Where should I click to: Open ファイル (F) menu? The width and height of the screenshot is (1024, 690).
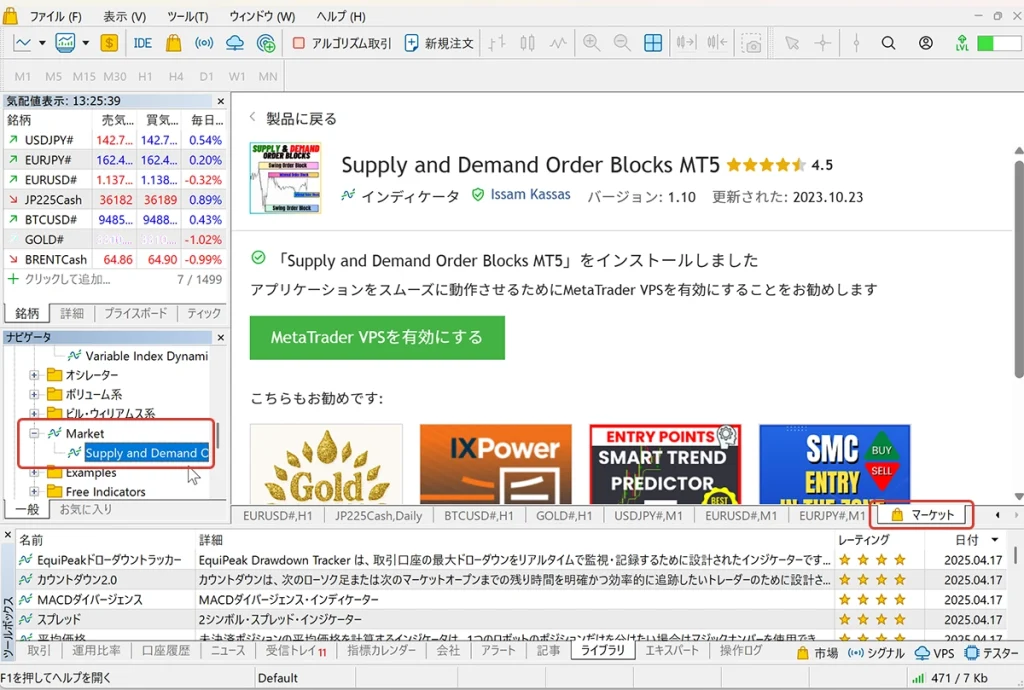[x=56, y=16]
